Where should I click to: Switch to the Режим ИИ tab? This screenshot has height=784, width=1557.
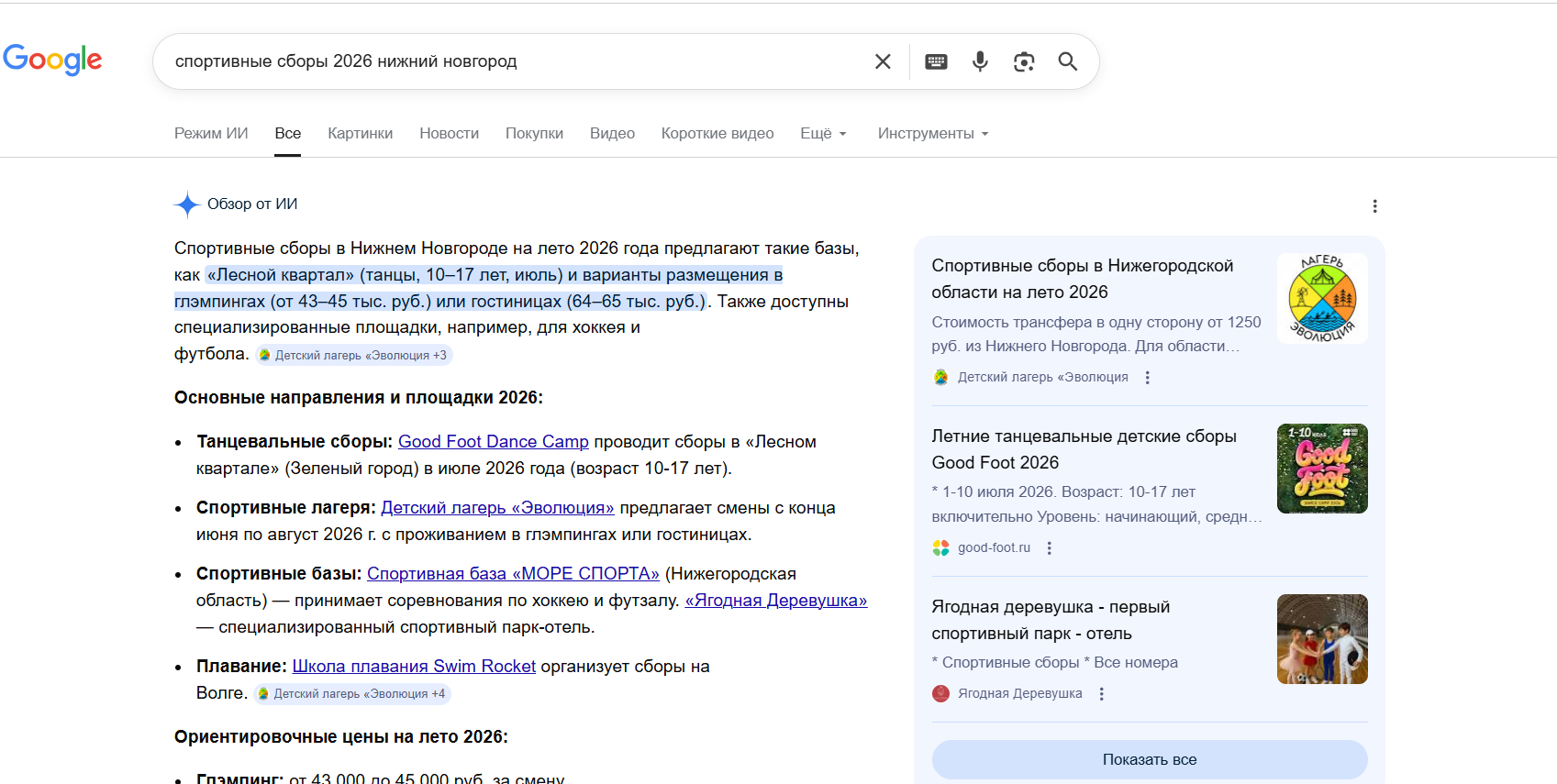click(211, 133)
